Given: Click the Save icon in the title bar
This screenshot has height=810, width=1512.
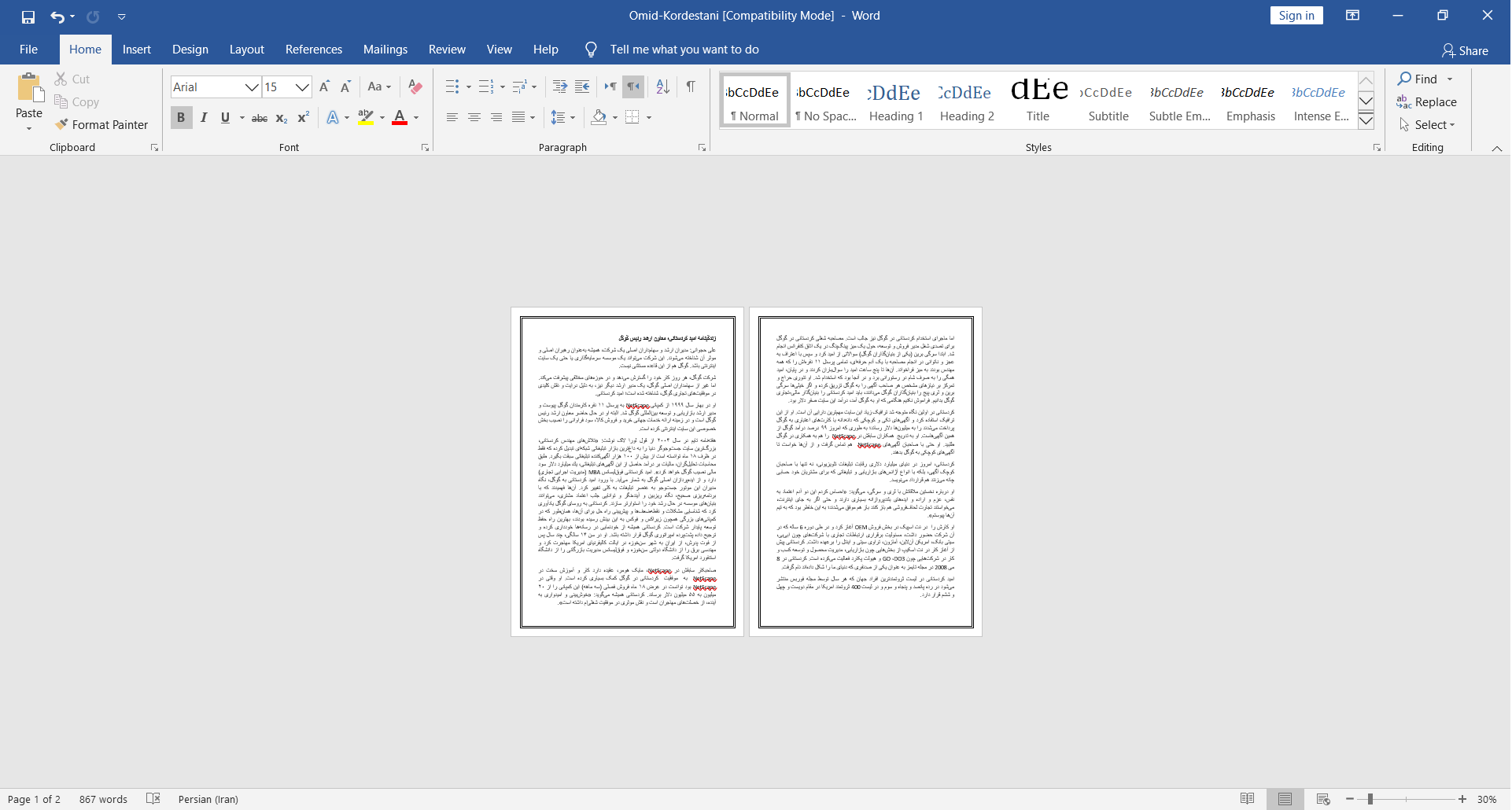Looking at the screenshot, I should tap(28, 17).
